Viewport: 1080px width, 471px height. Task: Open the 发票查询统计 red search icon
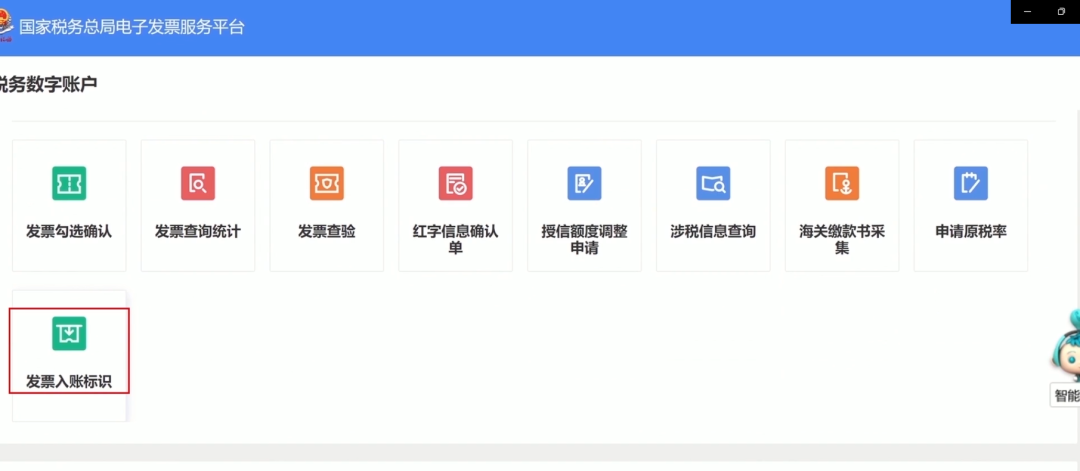[198, 183]
